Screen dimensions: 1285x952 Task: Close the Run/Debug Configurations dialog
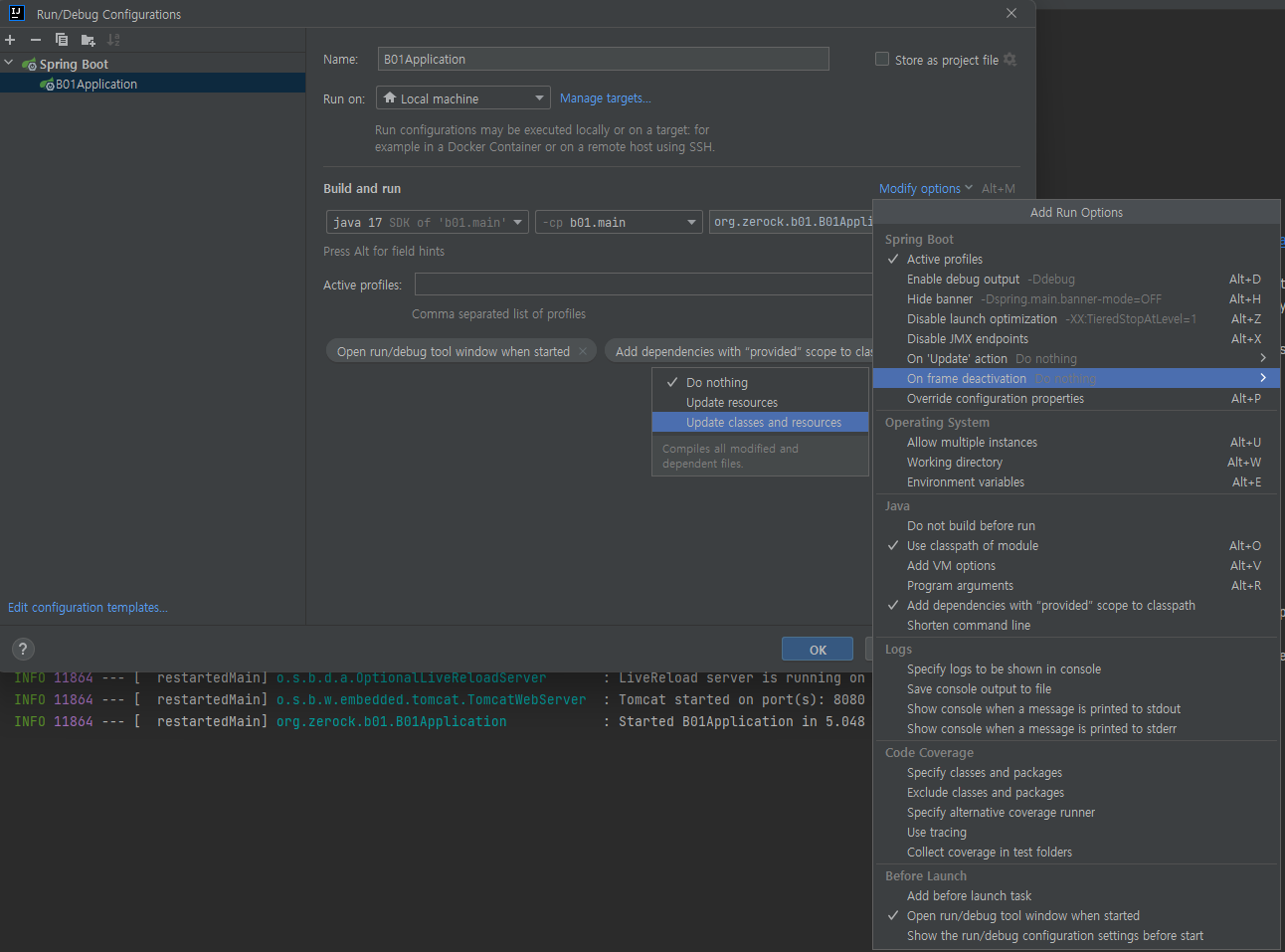[x=1011, y=14]
